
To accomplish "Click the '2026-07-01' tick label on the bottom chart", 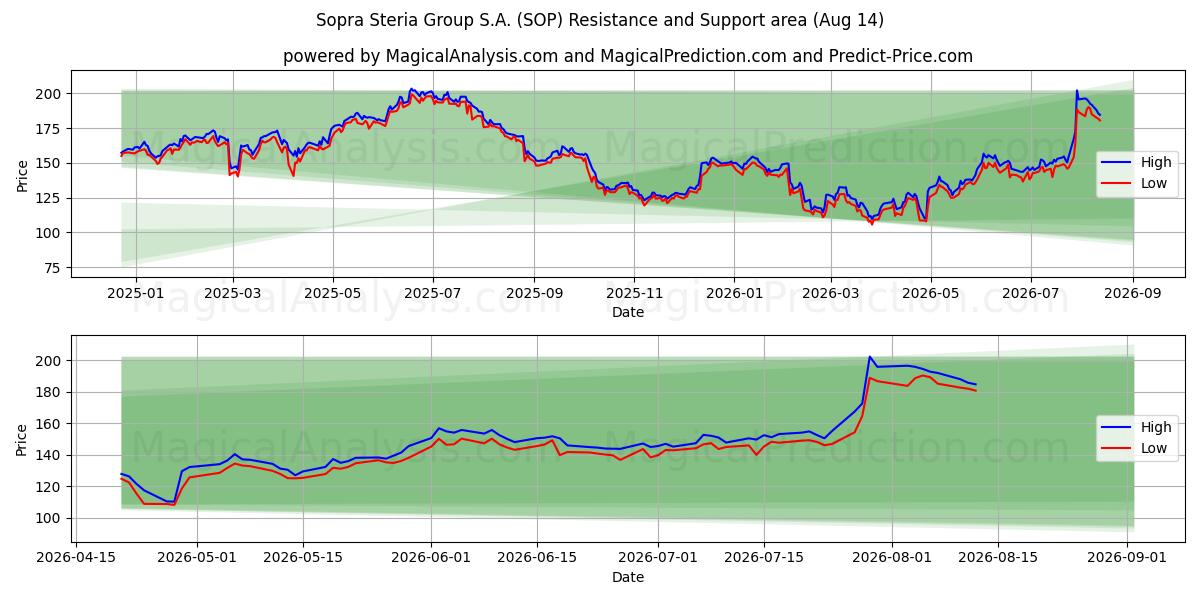I will pos(658,558).
